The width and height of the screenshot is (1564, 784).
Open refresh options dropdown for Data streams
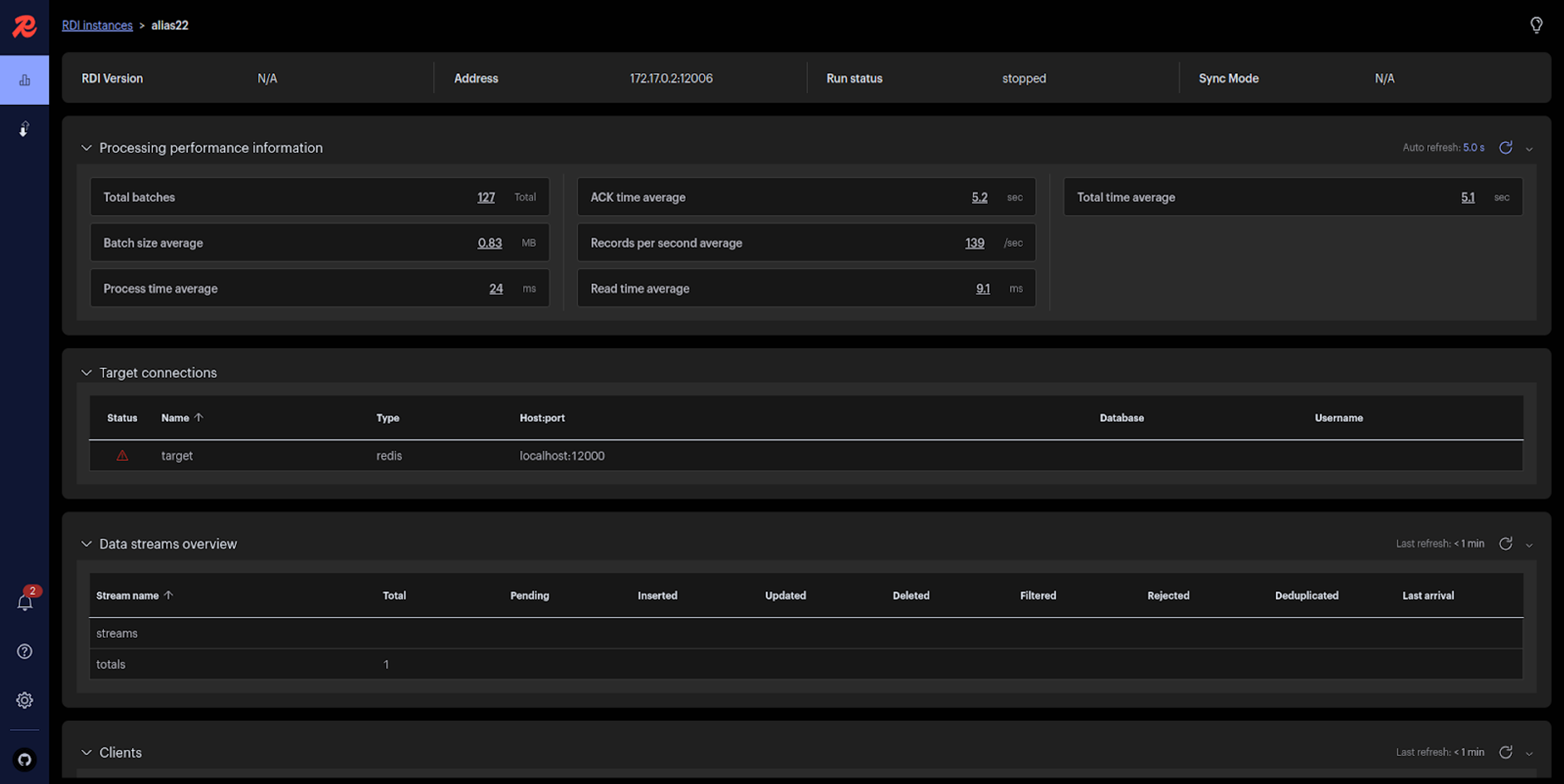click(x=1529, y=545)
